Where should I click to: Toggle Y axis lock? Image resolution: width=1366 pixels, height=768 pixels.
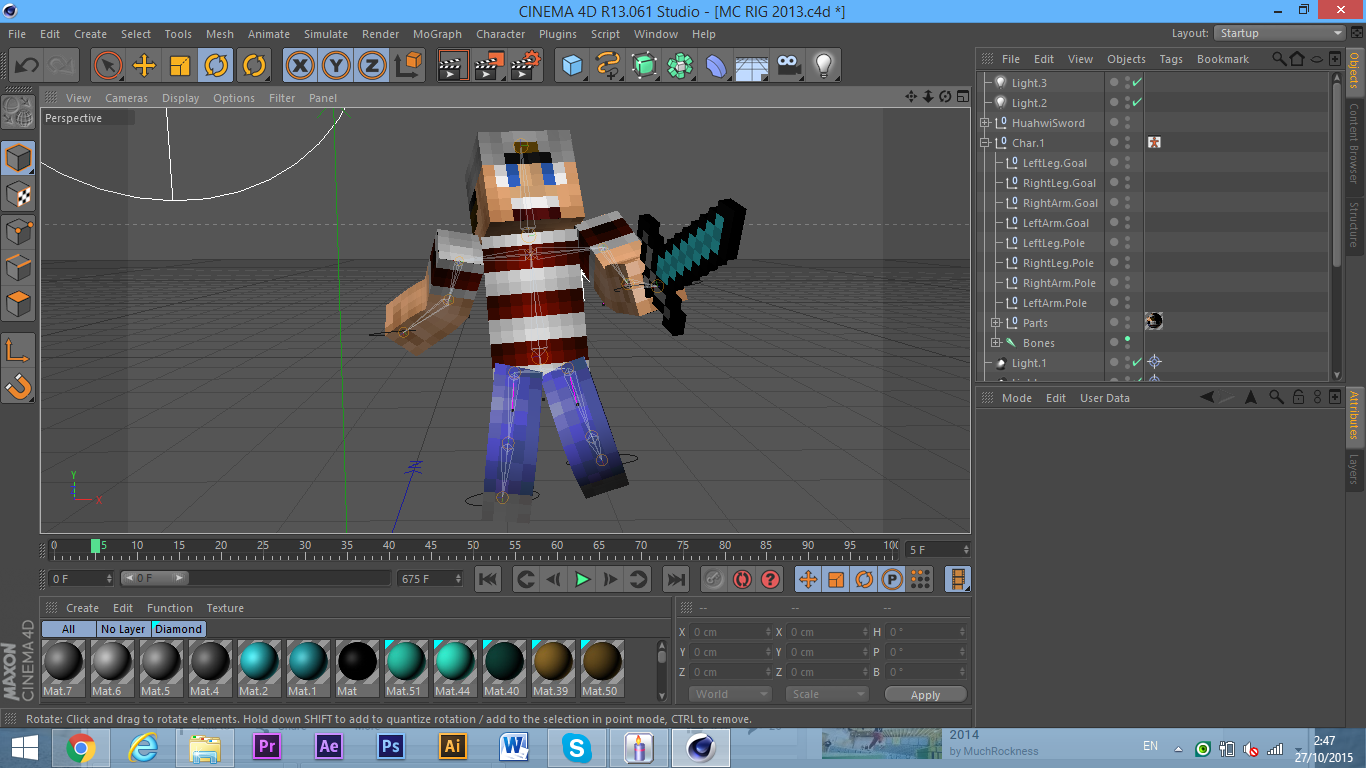pos(336,66)
